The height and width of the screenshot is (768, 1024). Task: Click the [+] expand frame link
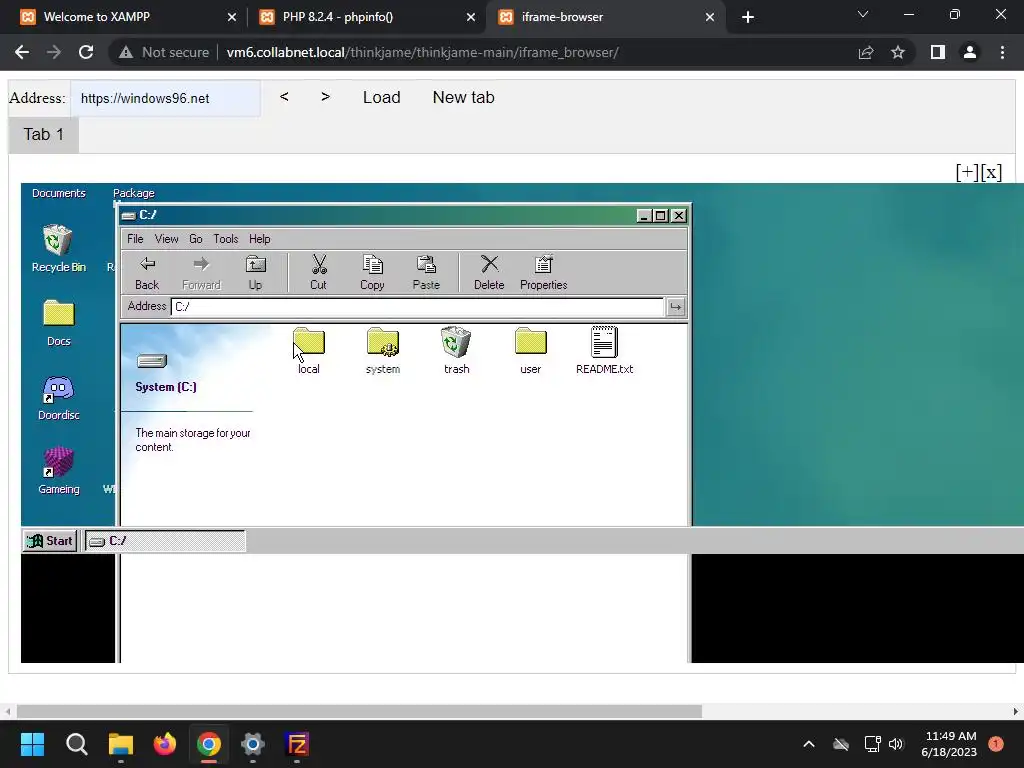coord(967,172)
